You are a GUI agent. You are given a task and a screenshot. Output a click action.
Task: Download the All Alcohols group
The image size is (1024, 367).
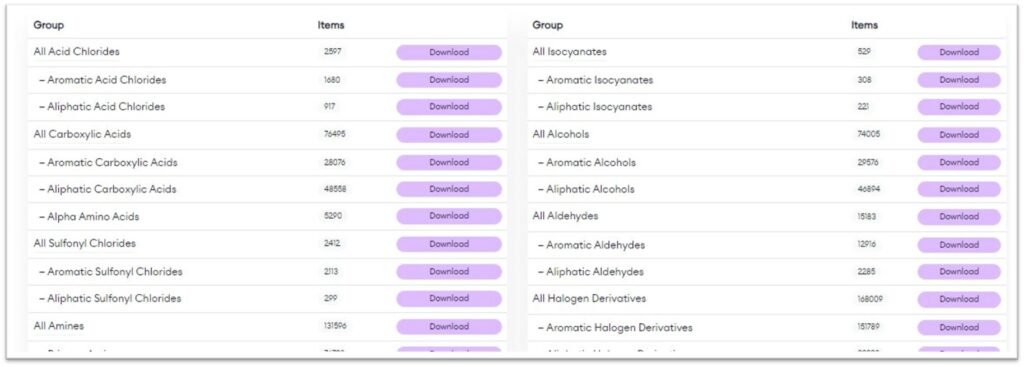click(959, 135)
